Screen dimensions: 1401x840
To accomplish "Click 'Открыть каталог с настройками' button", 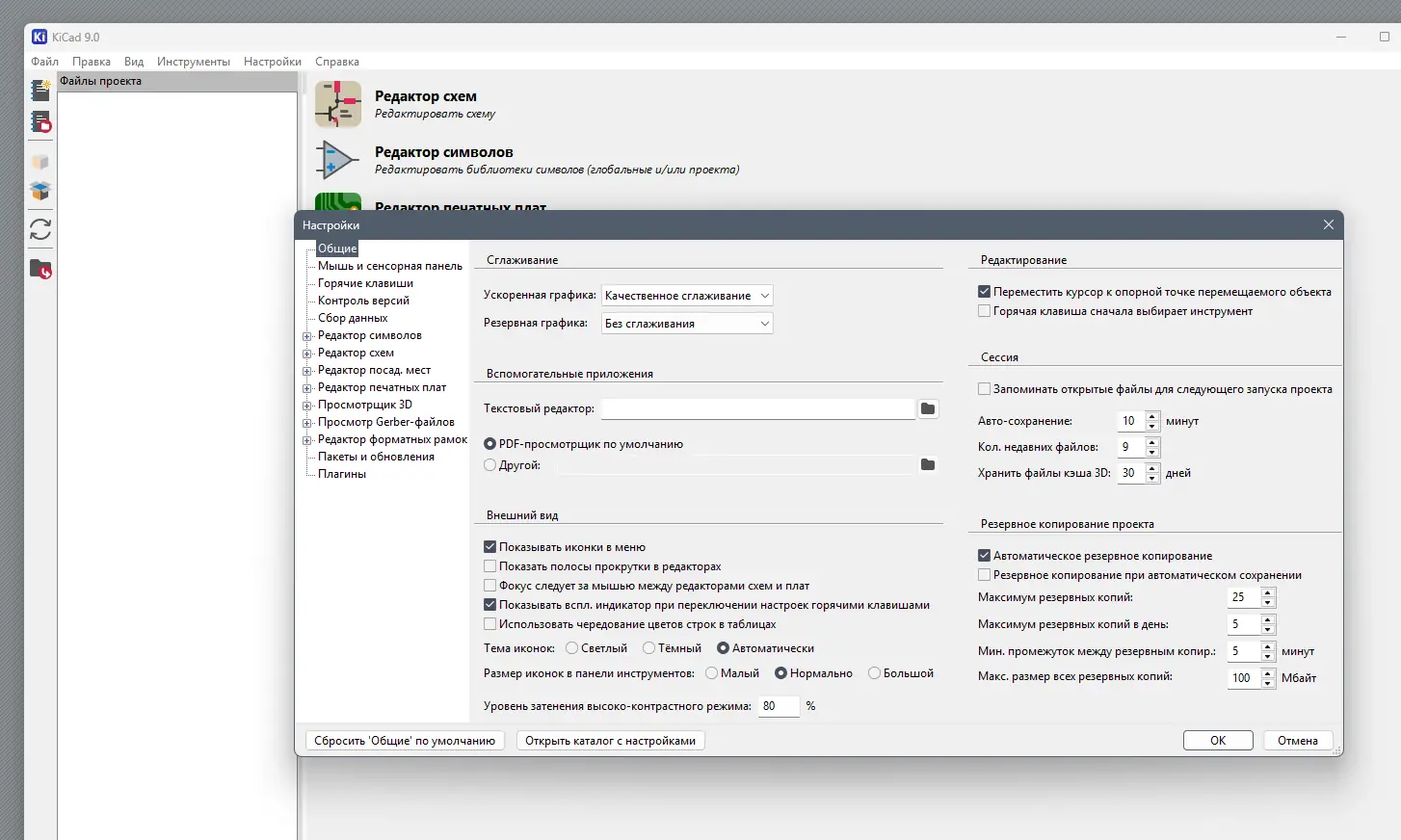I will tap(611, 741).
